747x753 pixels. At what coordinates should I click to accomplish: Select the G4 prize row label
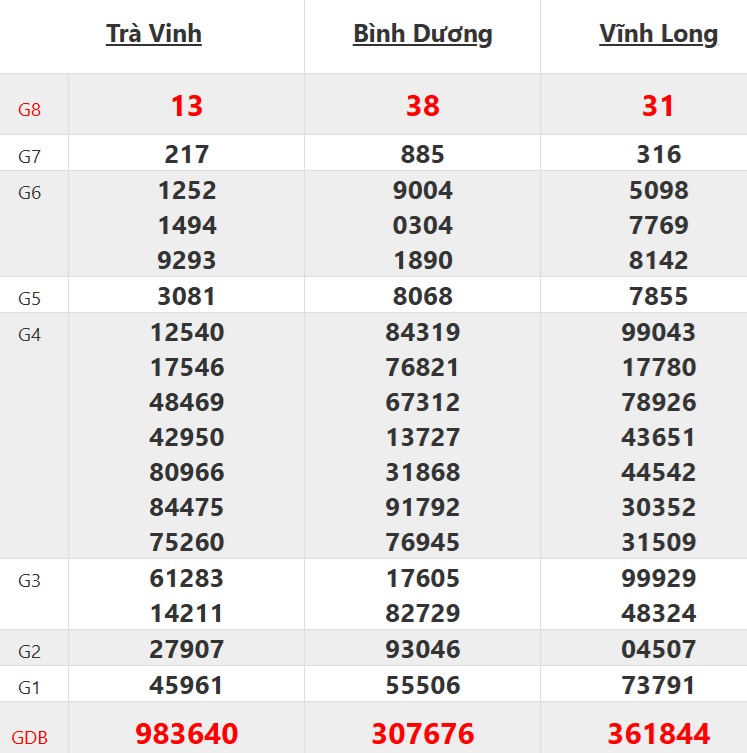pos(30,334)
